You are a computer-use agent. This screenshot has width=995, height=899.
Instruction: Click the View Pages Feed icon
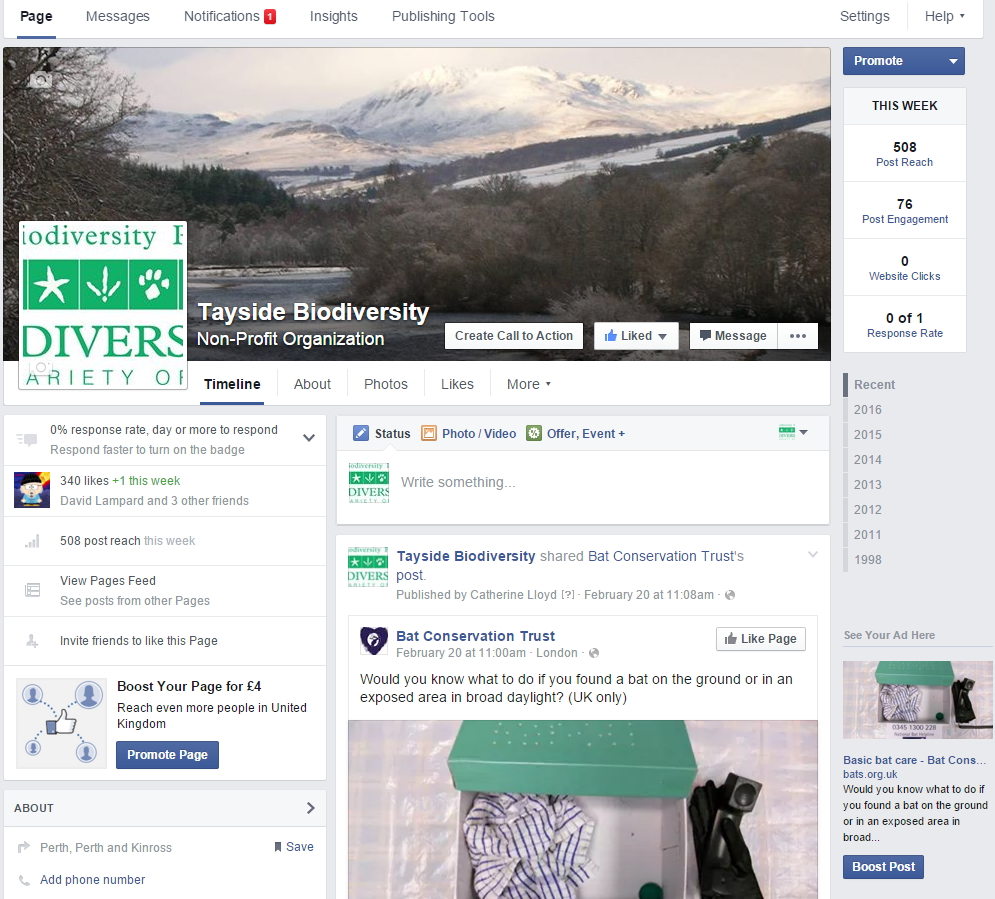click(32, 590)
